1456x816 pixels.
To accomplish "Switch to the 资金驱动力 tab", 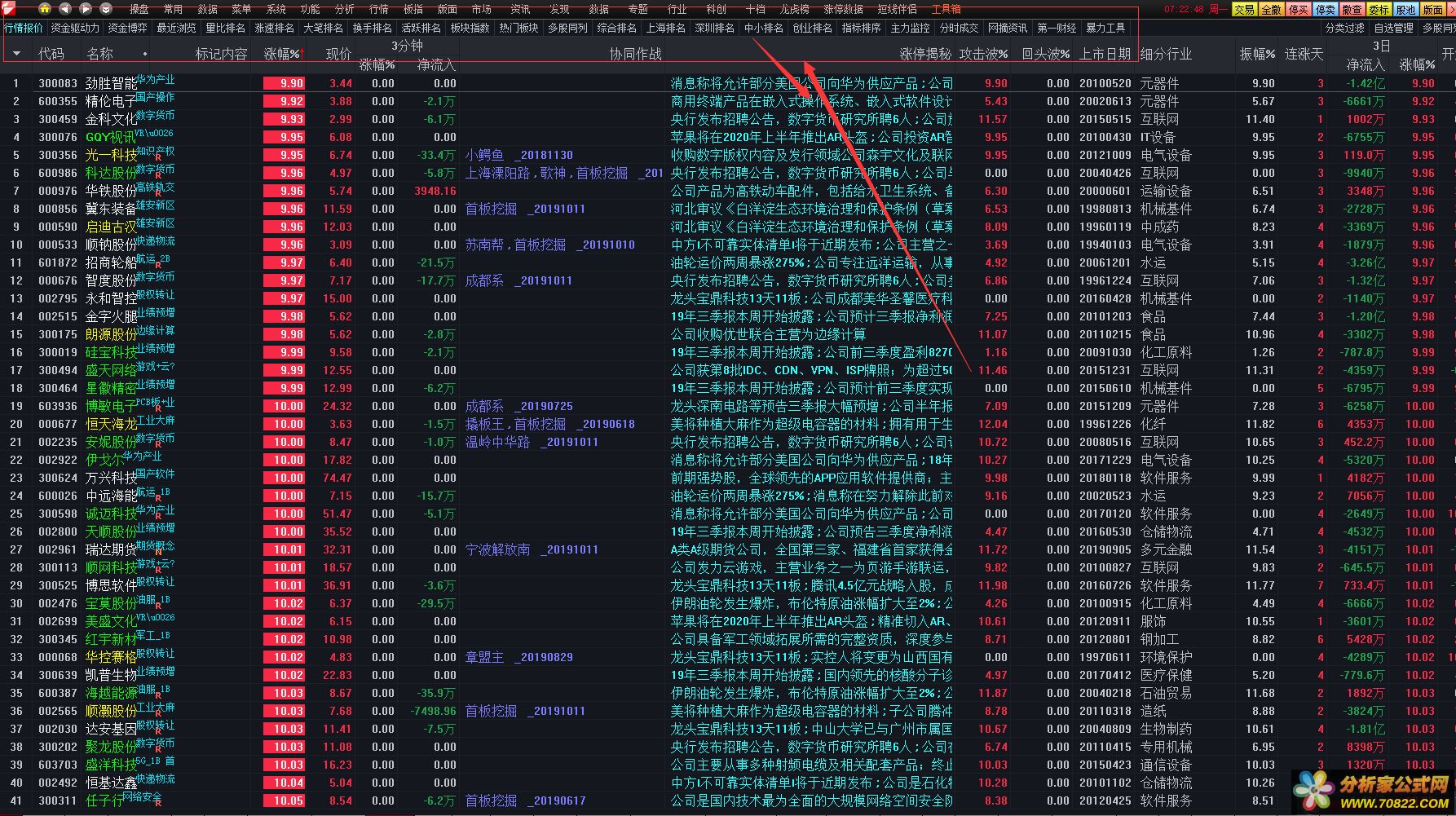I will [75, 28].
